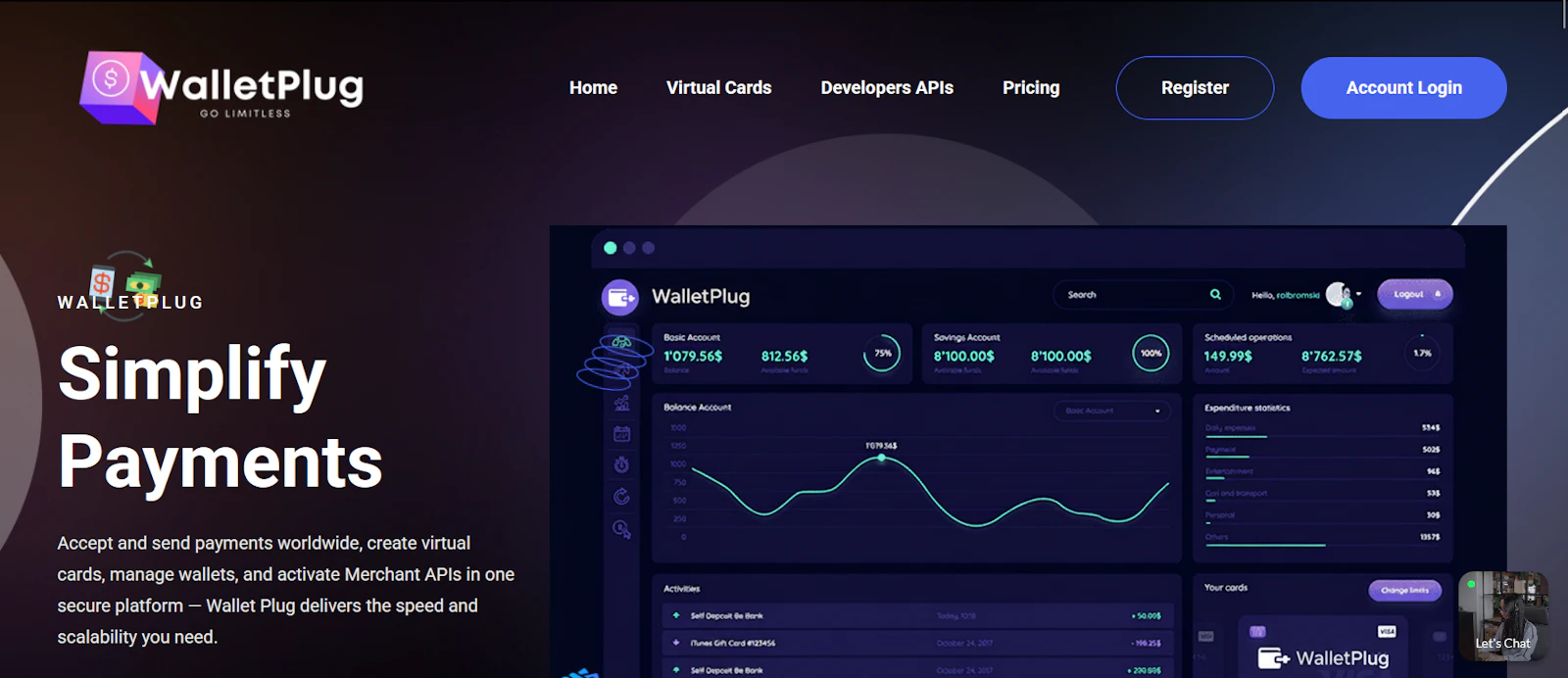Click the '812.56$' available funds value

784,357
